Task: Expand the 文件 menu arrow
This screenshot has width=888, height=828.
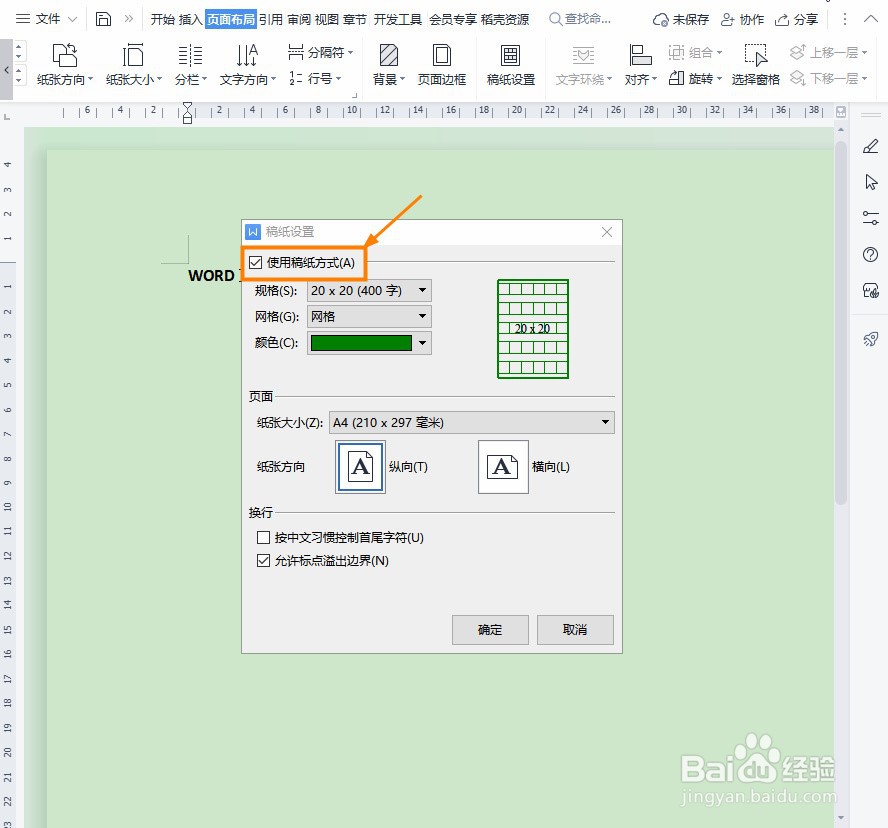Action: coord(72,19)
